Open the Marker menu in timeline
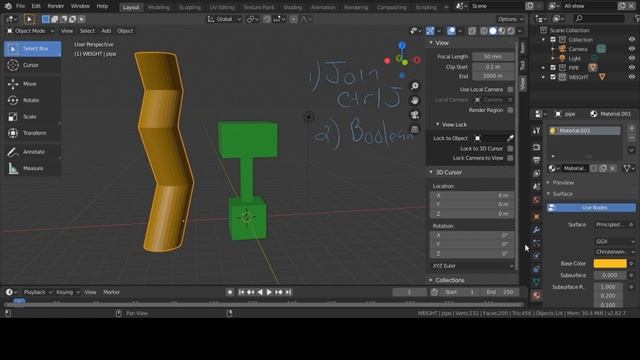Screen dimensions: 640x360 tap(111, 292)
